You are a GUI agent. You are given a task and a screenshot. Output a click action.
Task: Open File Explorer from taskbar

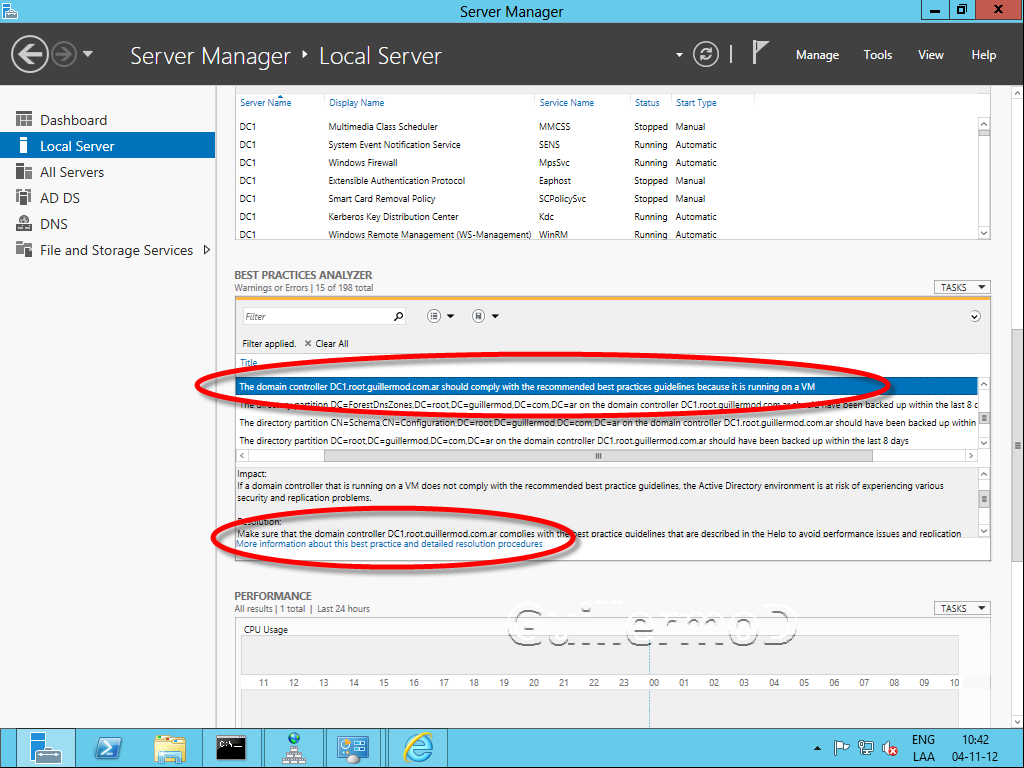click(x=170, y=747)
